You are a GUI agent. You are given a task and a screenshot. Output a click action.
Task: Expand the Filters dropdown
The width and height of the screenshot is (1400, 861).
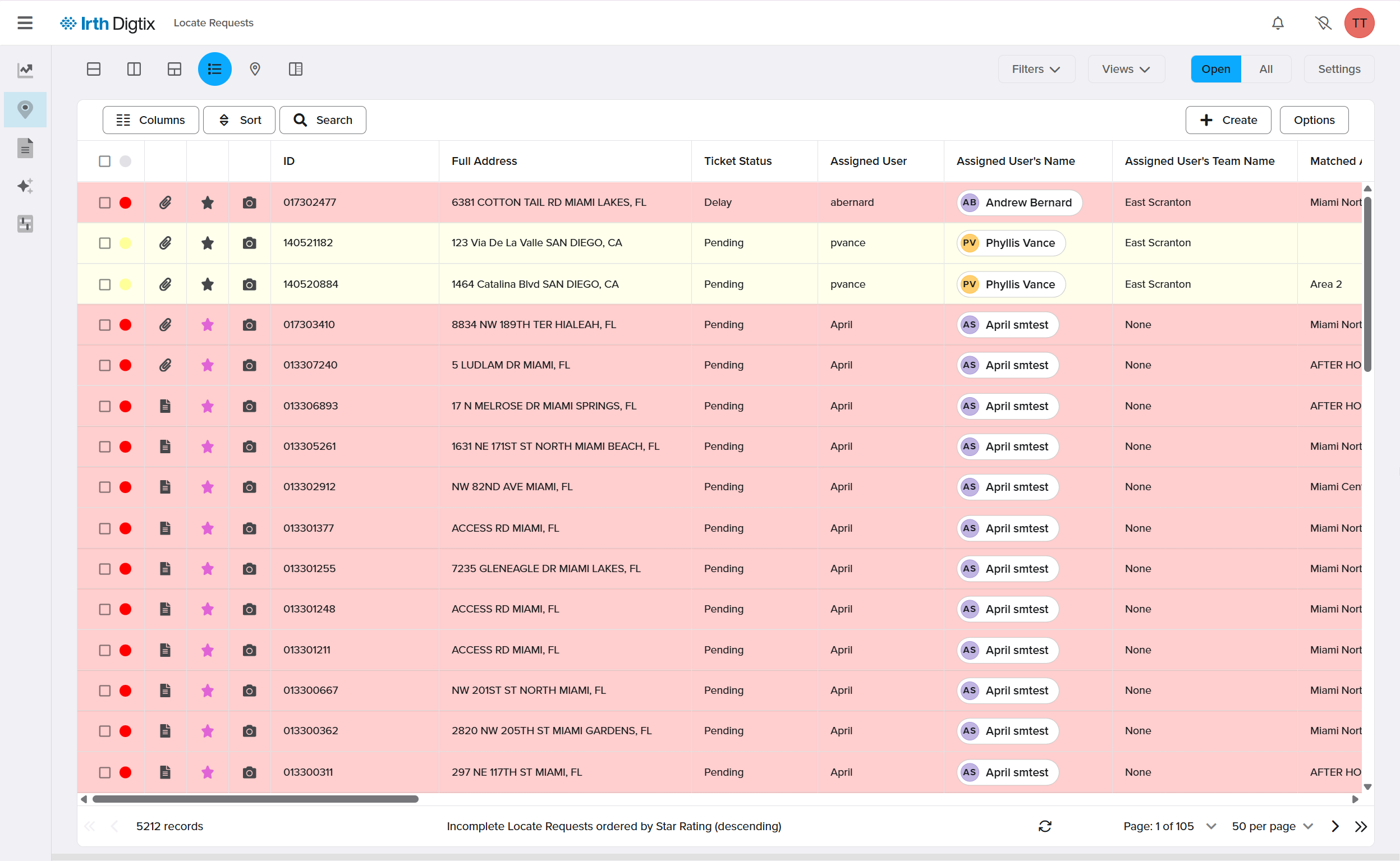pyautogui.click(x=1036, y=69)
